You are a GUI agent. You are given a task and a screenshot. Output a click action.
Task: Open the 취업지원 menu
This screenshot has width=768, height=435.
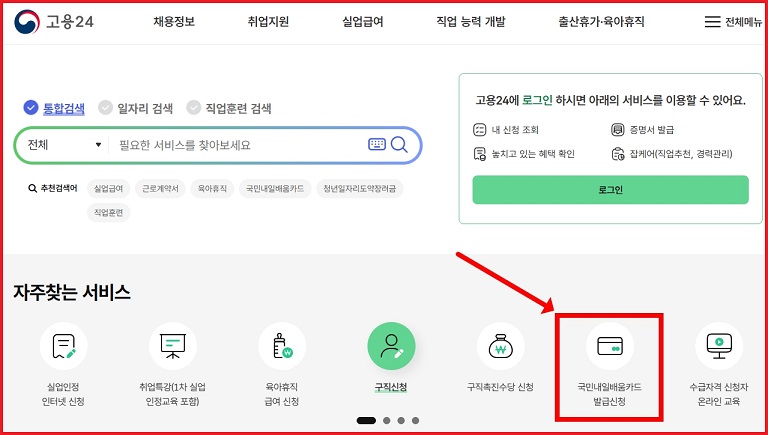(x=268, y=22)
